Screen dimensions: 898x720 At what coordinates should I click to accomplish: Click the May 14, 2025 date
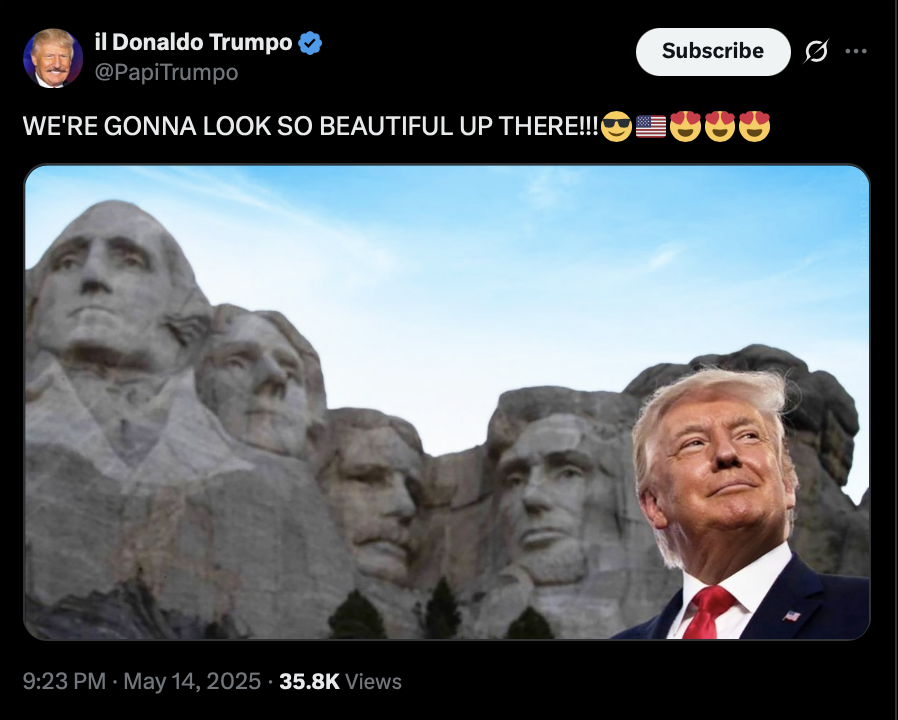click(192, 682)
